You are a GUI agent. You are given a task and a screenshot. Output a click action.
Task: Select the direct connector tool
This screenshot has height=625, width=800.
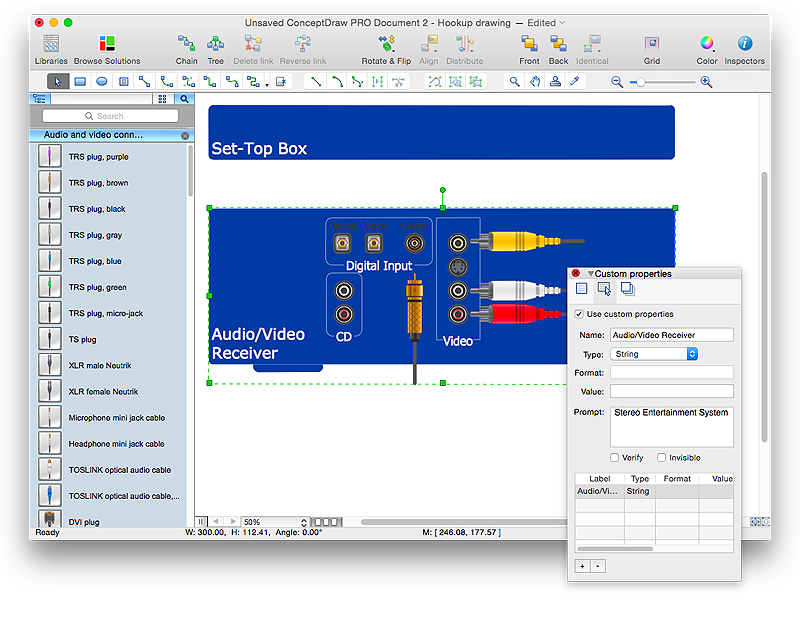click(x=145, y=82)
